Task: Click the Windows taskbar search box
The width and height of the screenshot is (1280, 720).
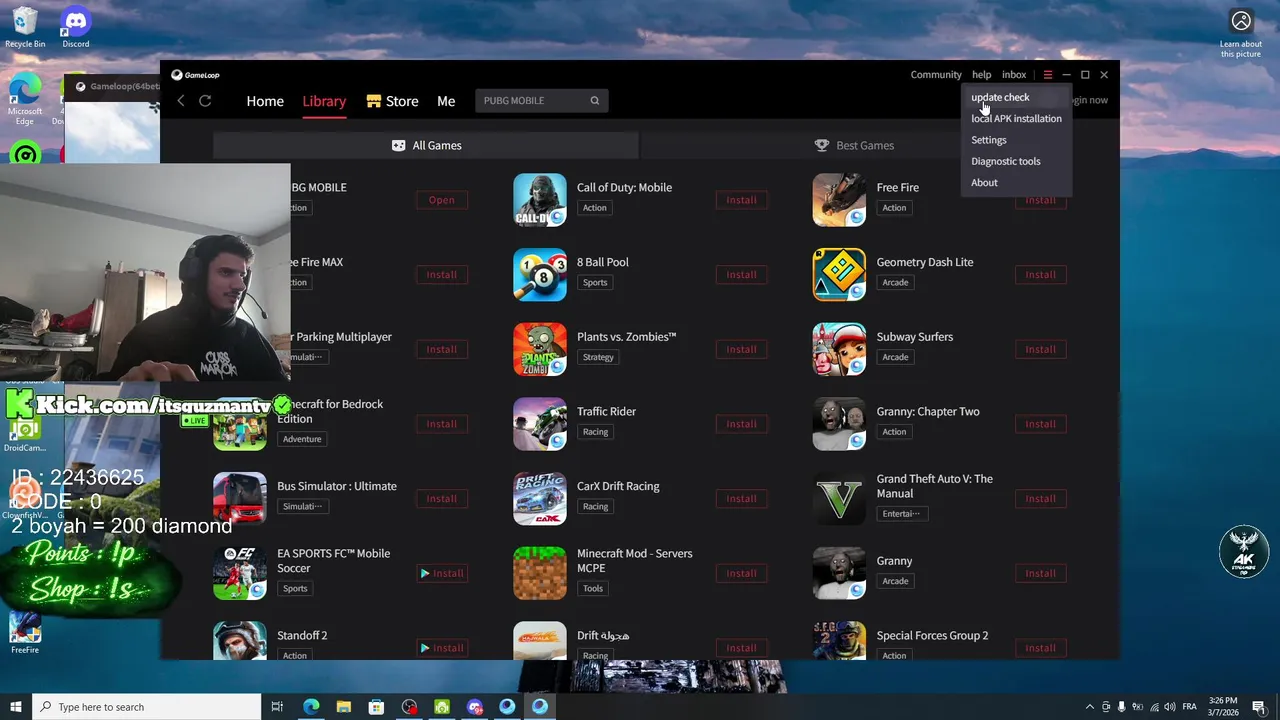Action: 147,707
